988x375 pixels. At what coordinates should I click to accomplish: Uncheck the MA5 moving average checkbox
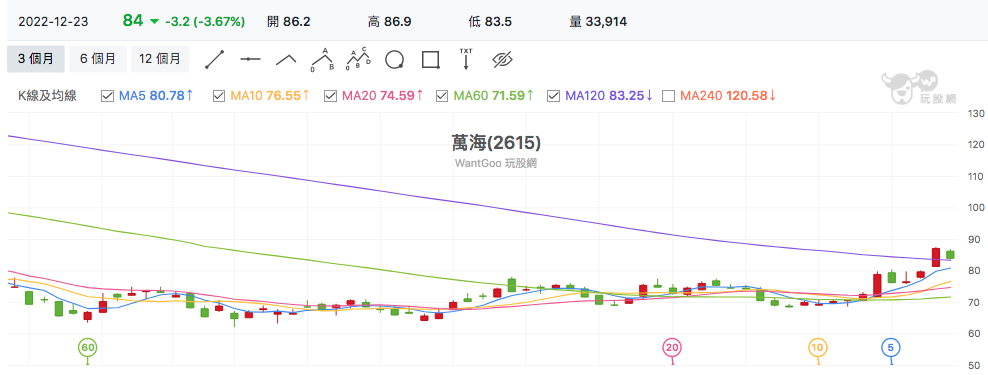pos(107,96)
